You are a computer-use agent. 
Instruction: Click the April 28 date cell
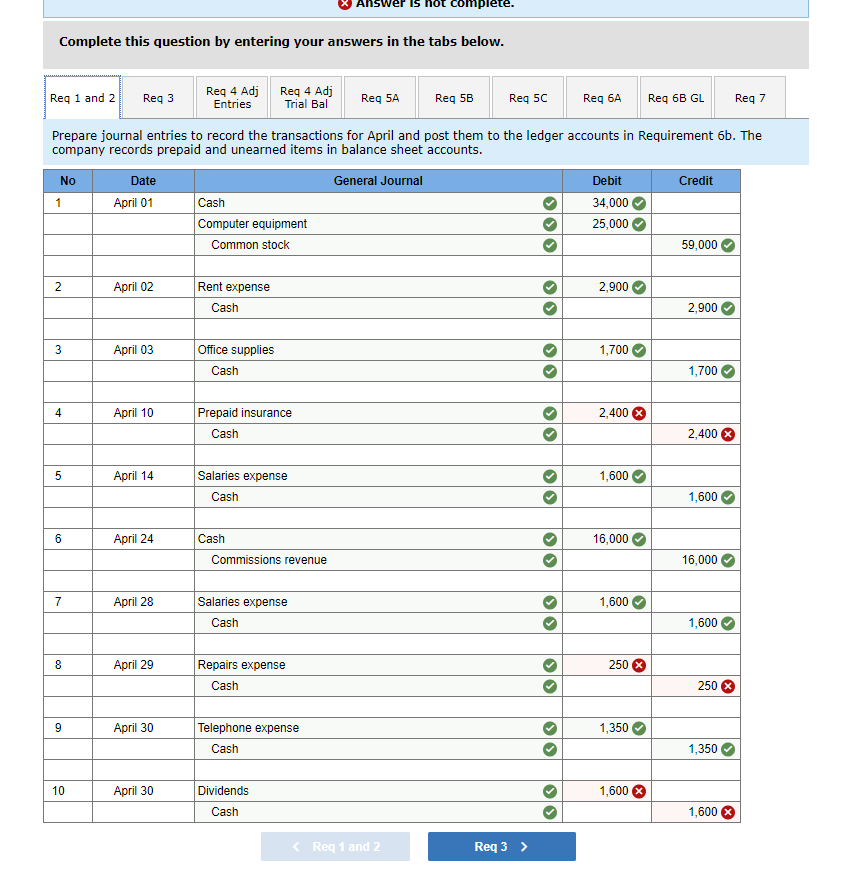pyautogui.click(x=143, y=602)
